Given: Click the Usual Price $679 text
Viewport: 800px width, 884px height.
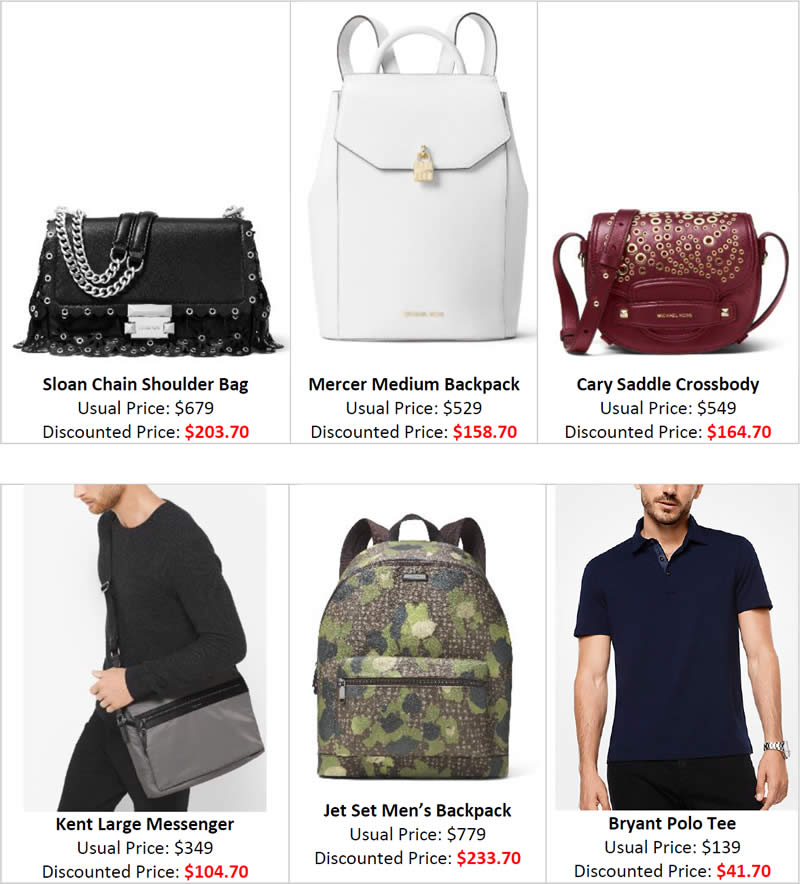Looking at the screenshot, I should pos(145,408).
